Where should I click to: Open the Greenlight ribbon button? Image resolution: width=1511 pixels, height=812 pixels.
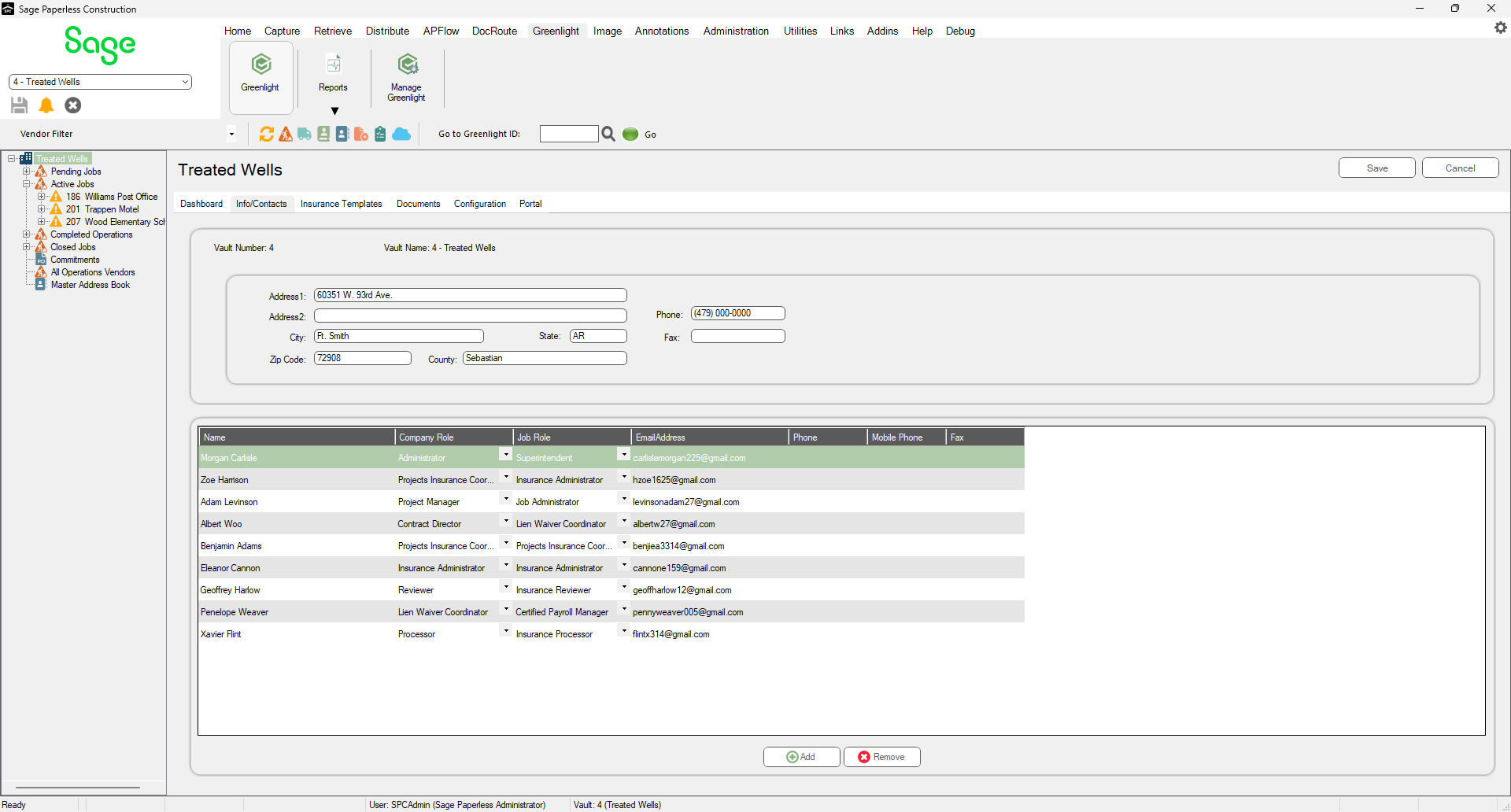pos(260,77)
